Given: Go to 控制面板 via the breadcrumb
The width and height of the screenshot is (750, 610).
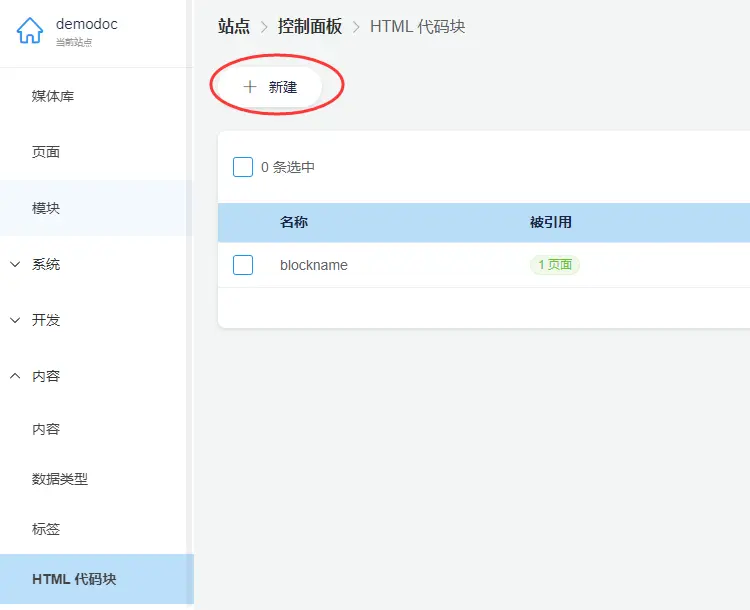Looking at the screenshot, I should tap(310, 26).
